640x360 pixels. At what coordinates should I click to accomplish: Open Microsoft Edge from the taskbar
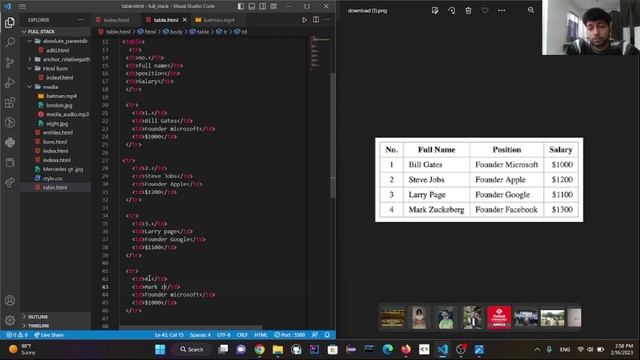point(387,349)
